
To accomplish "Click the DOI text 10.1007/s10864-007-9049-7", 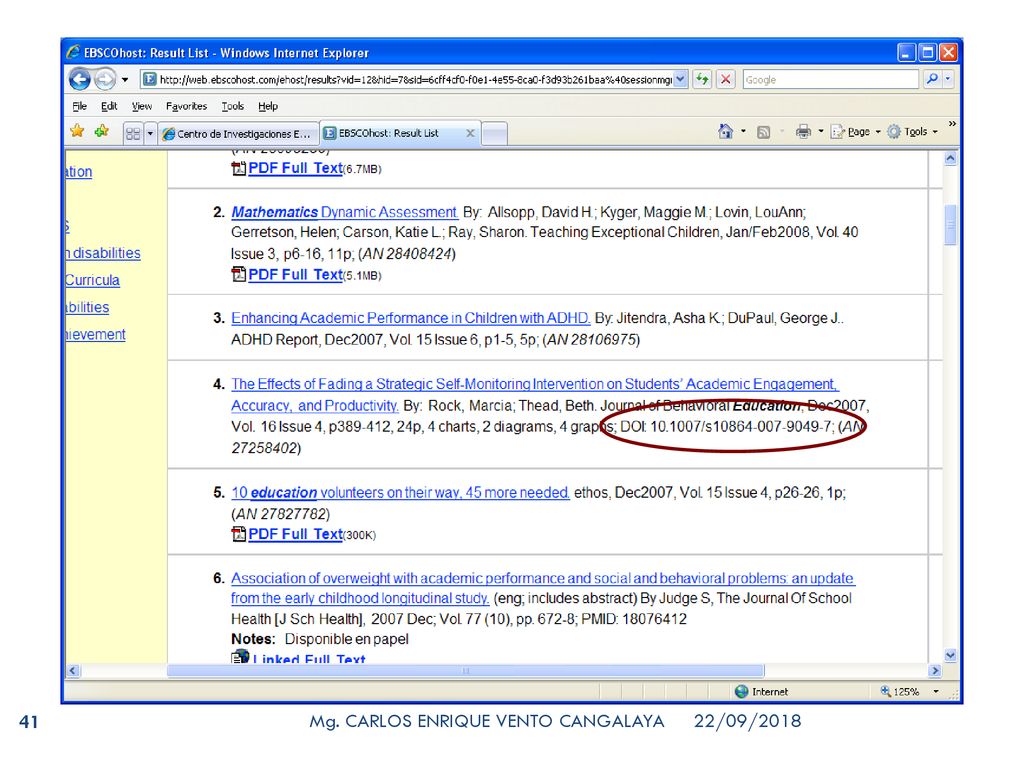I will [741, 426].
